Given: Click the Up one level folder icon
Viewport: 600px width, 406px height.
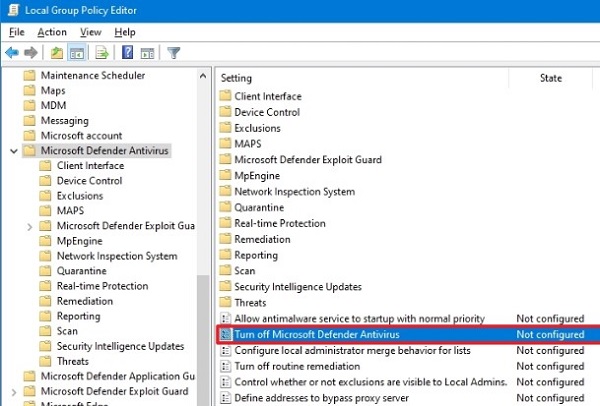Looking at the screenshot, I should coord(57,53).
